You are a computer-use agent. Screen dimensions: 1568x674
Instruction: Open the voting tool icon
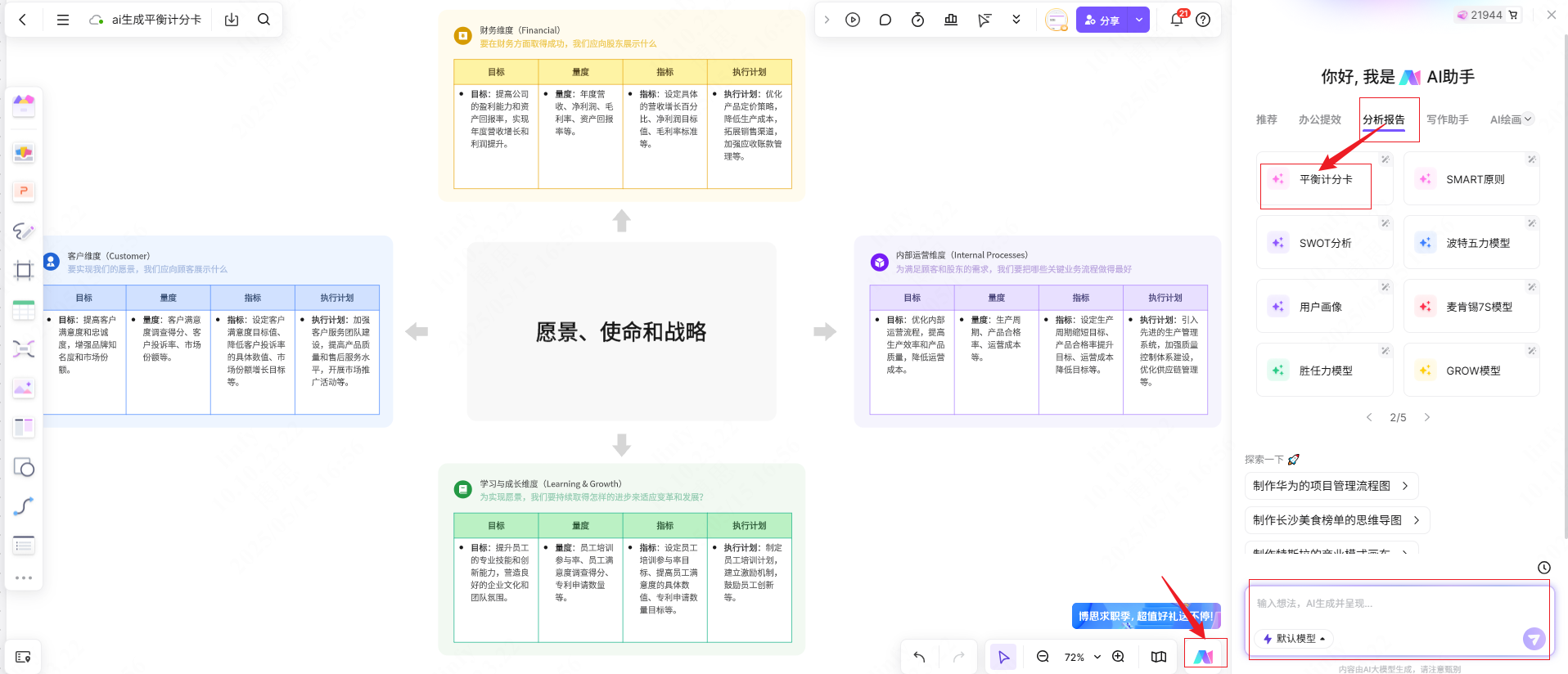[x=951, y=20]
